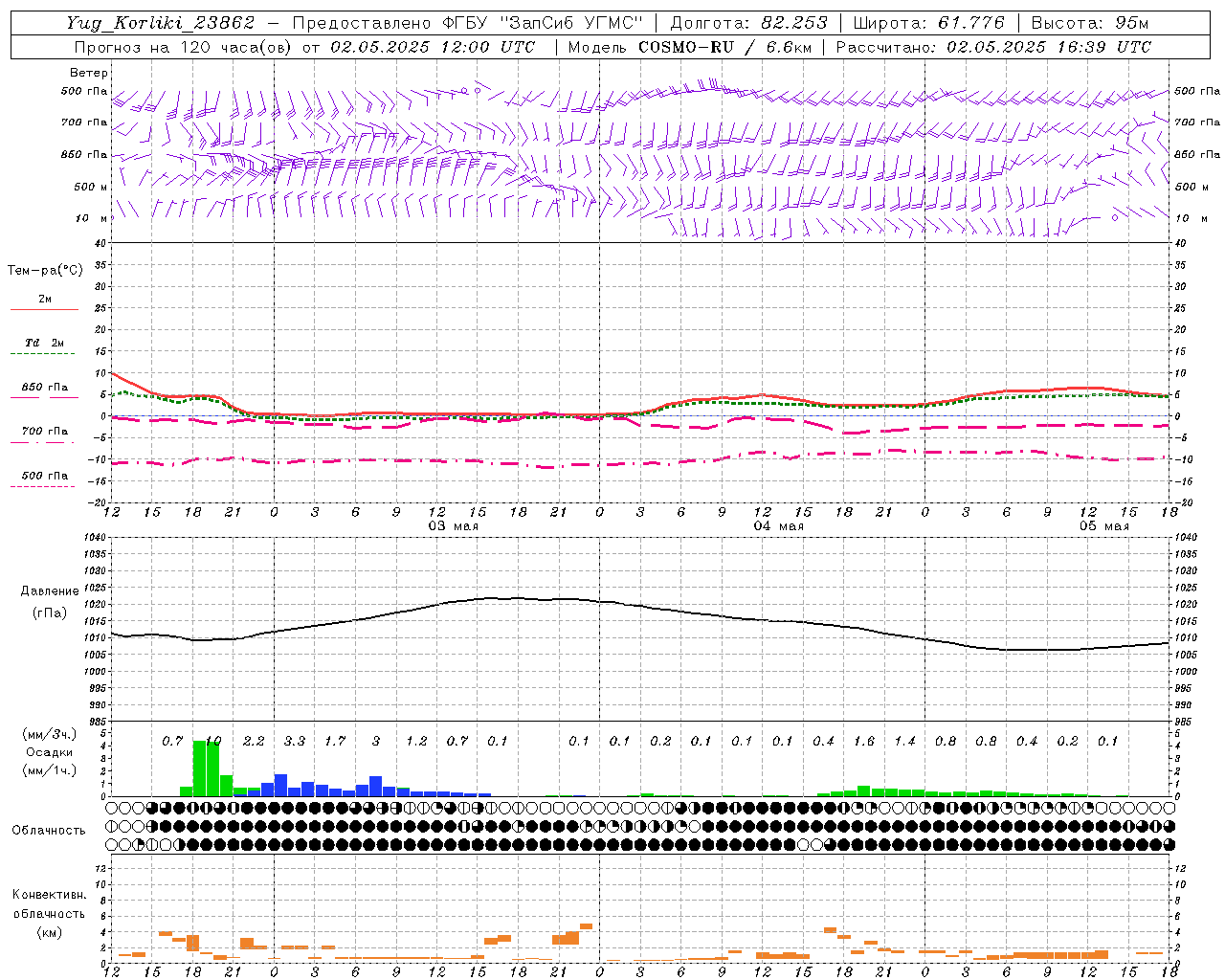Click the 2м entry in temperature legend
This screenshot has height=980, width=1225.
coord(45,300)
